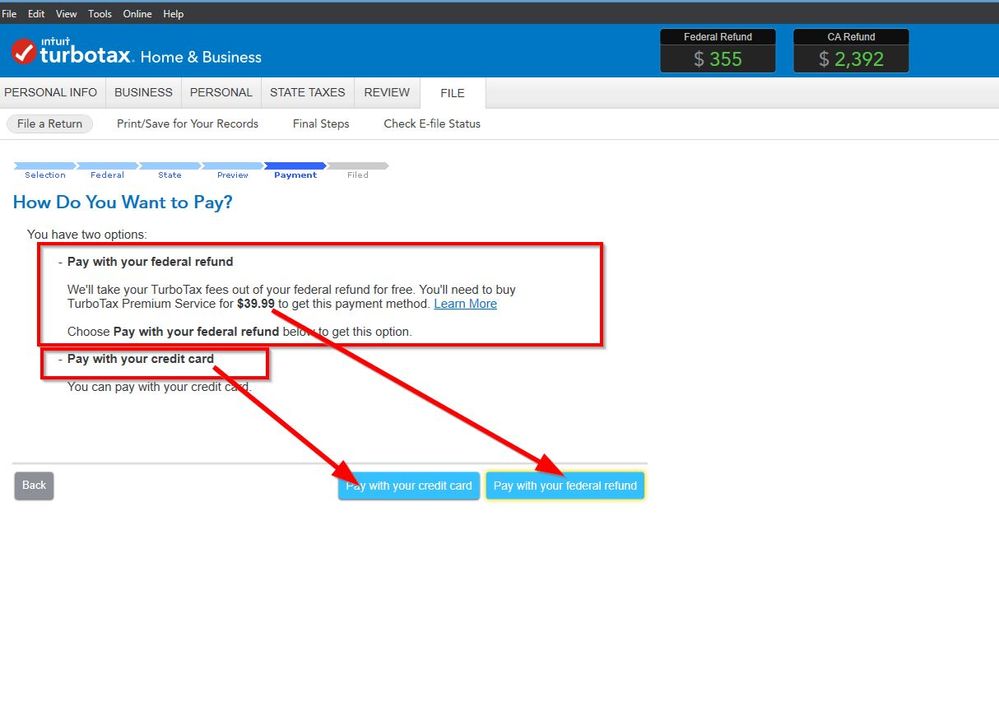The width and height of the screenshot is (999, 707).
Task: Open the Help menu
Action: point(173,14)
